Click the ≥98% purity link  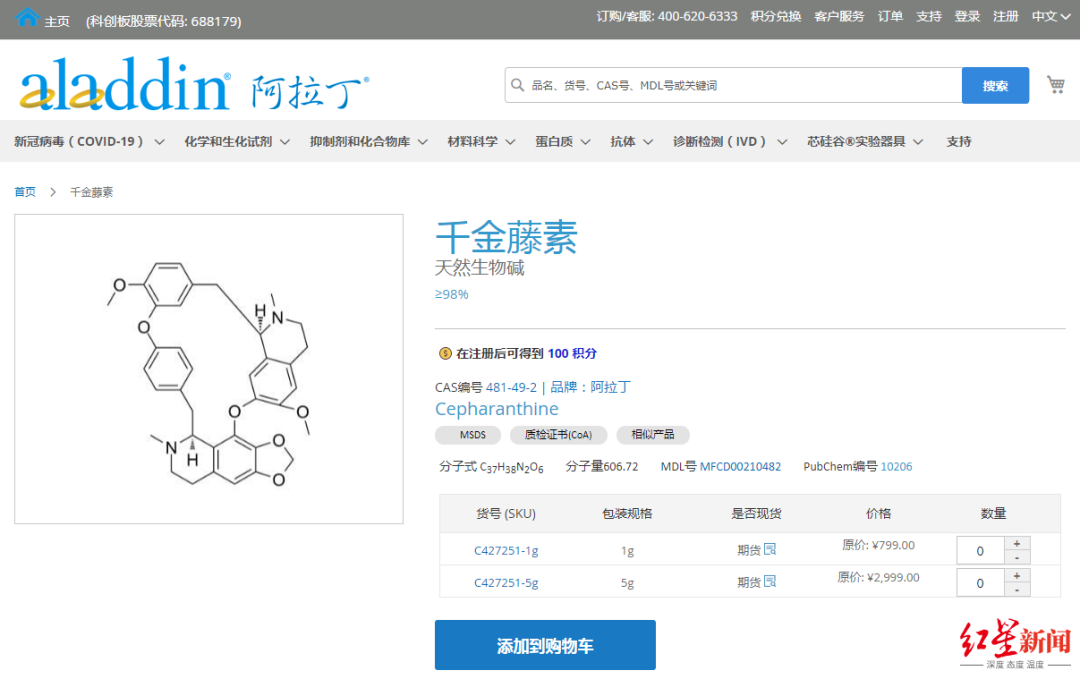pyautogui.click(x=452, y=294)
